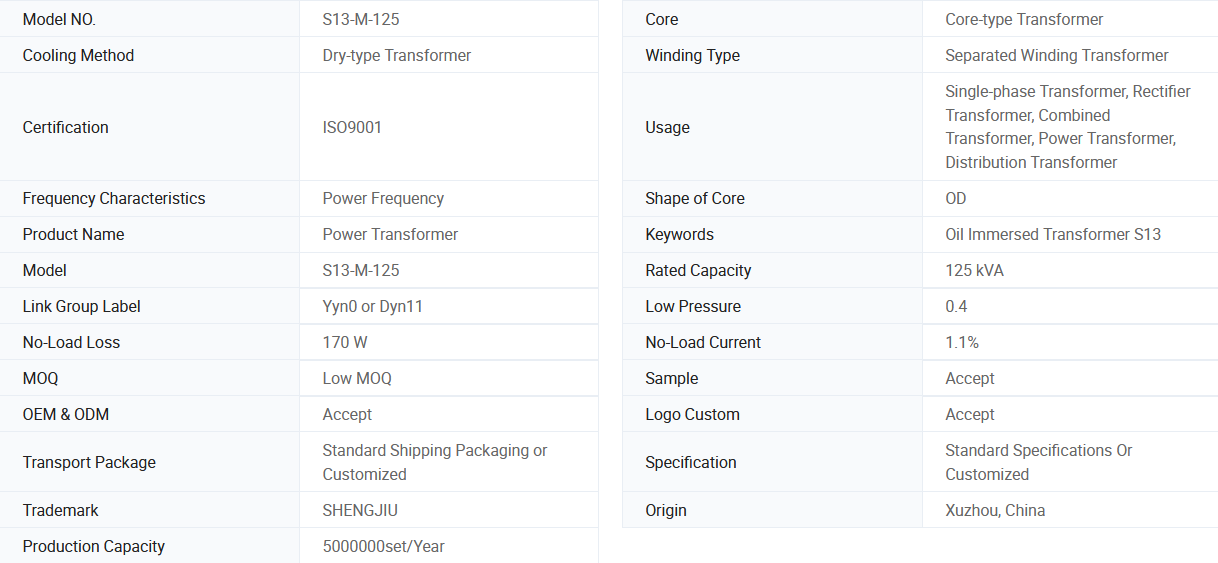Image resolution: width=1218 pixels, height=563 pixels.
Task: Click the S13-M-125 value beside Model NO.
Action: (361, 19)
